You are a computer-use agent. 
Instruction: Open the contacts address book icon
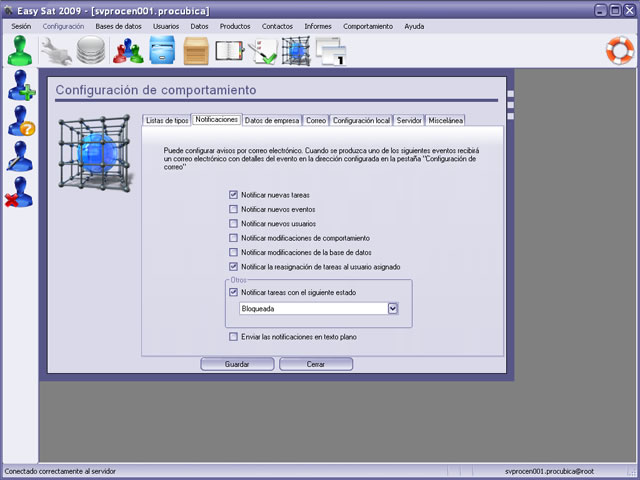(x=230, y=50)
